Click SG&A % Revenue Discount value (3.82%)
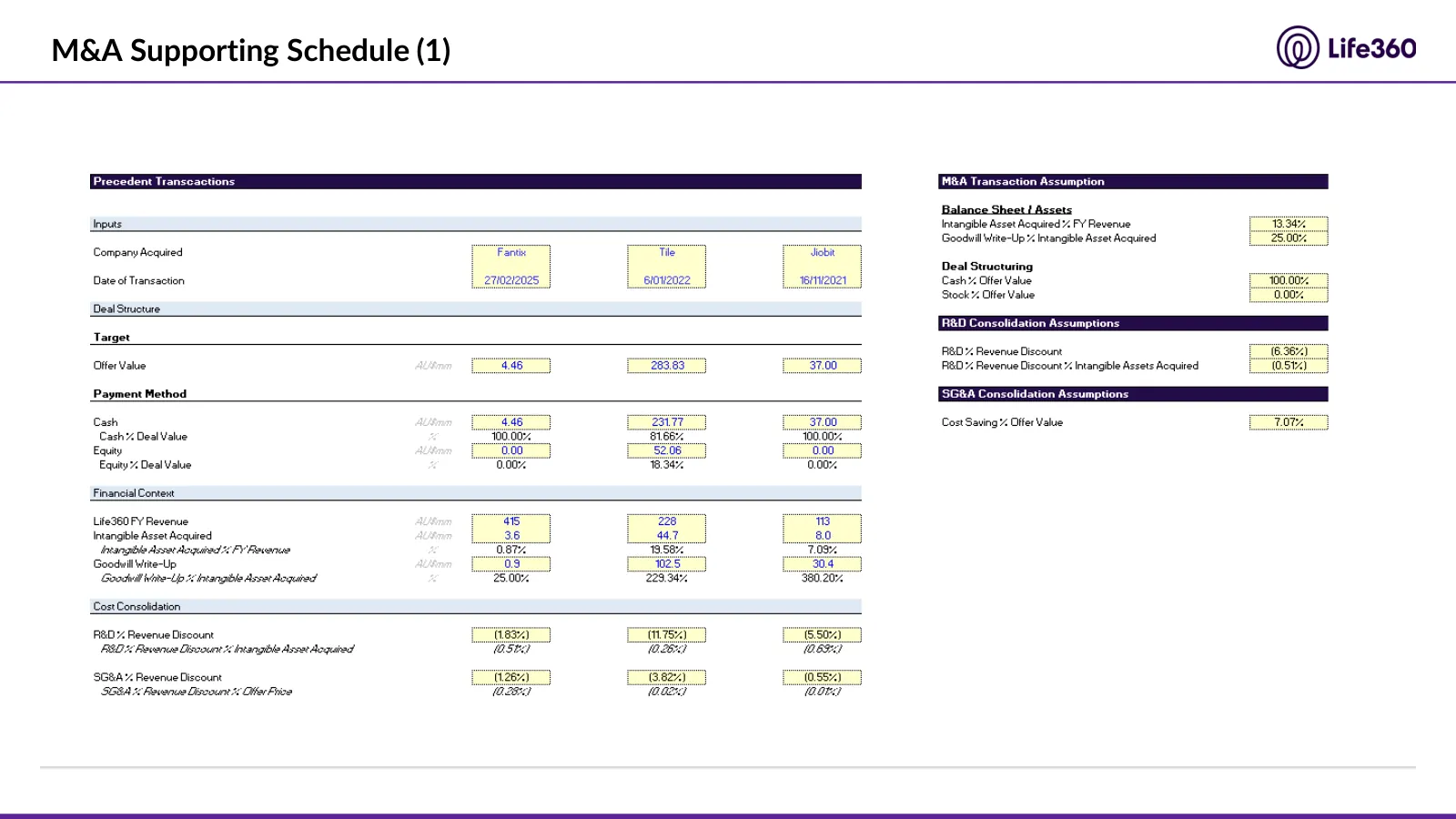1456x819 pixels. [667, 677]
